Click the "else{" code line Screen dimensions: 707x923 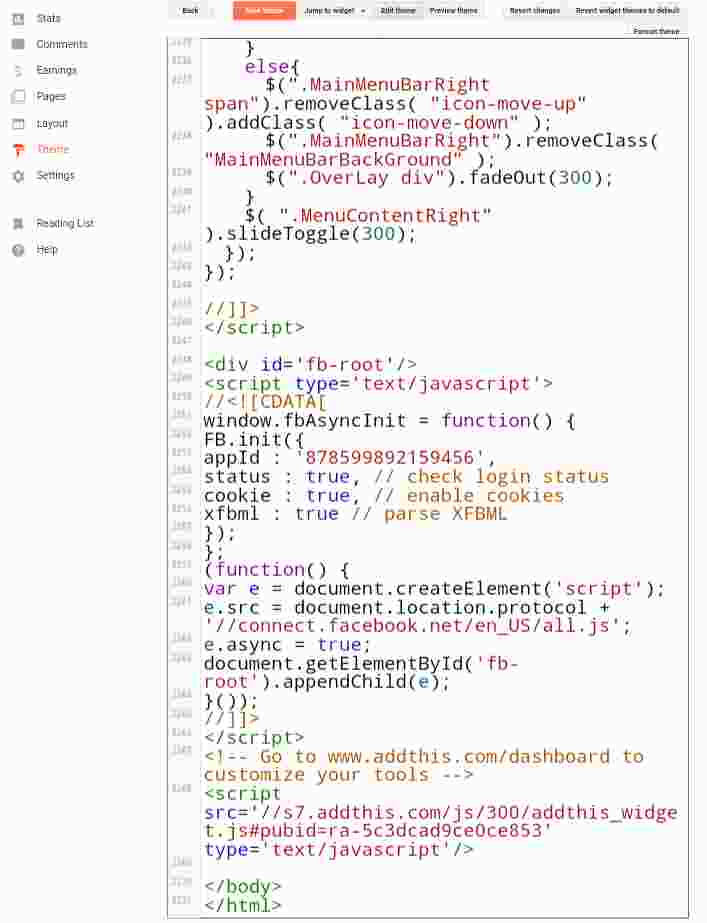(x=272, y=67)
